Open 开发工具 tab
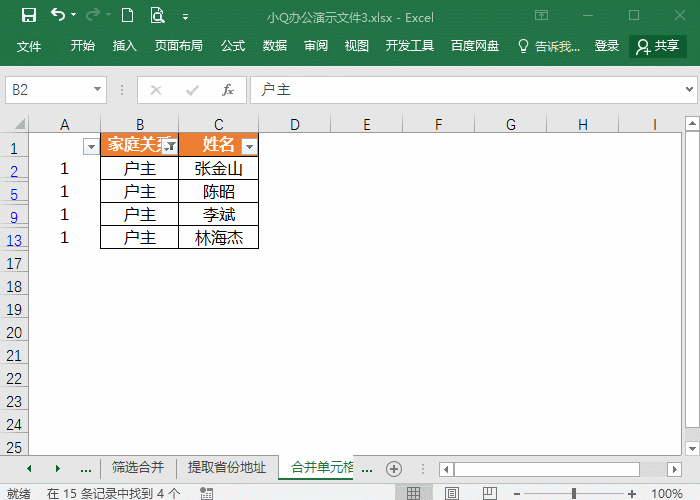This screenshot has width=700, height=500. [410, 46]
